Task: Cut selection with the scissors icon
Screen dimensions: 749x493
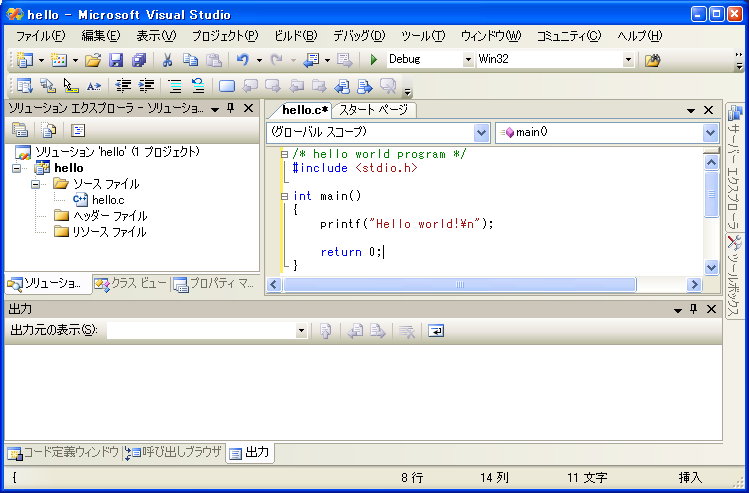Action: pos(167,60)
